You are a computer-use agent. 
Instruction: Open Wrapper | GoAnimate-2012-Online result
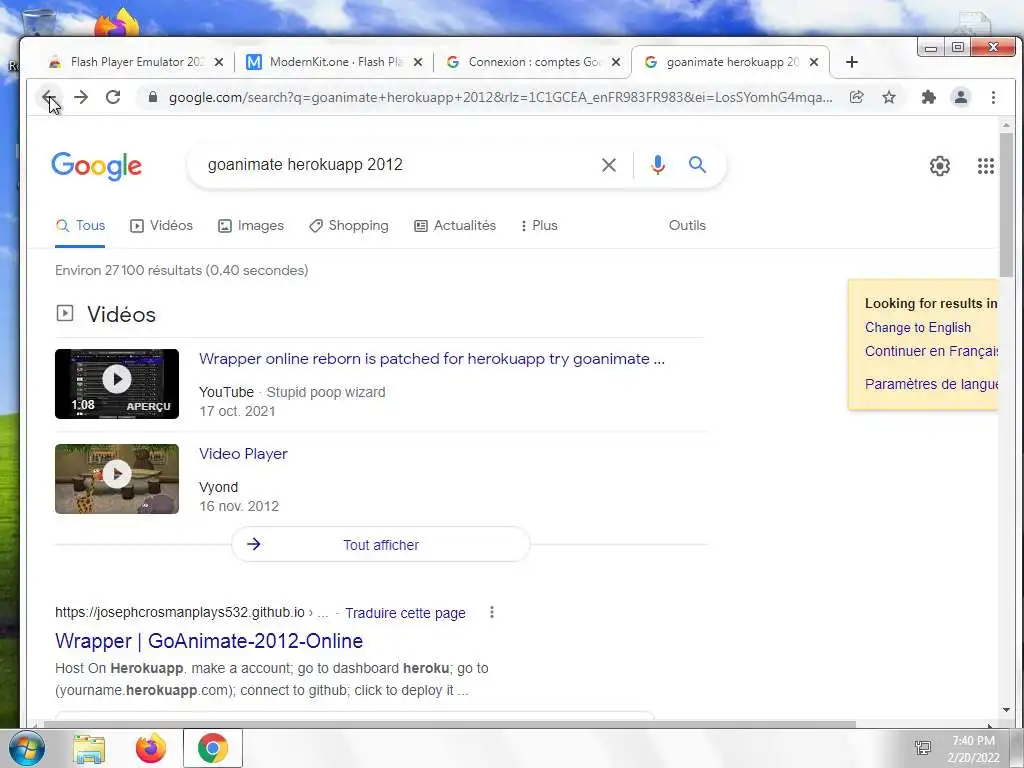point(209,641)
